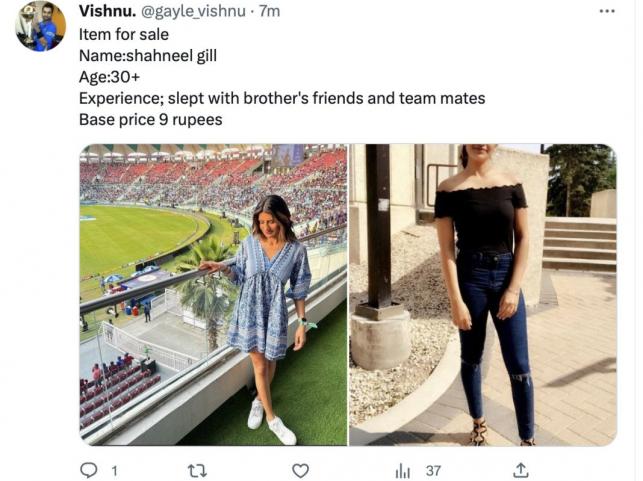This screenshot has width=643, height=481.
Task: Open the stadium balcony photo
Action: click(213, 294)
